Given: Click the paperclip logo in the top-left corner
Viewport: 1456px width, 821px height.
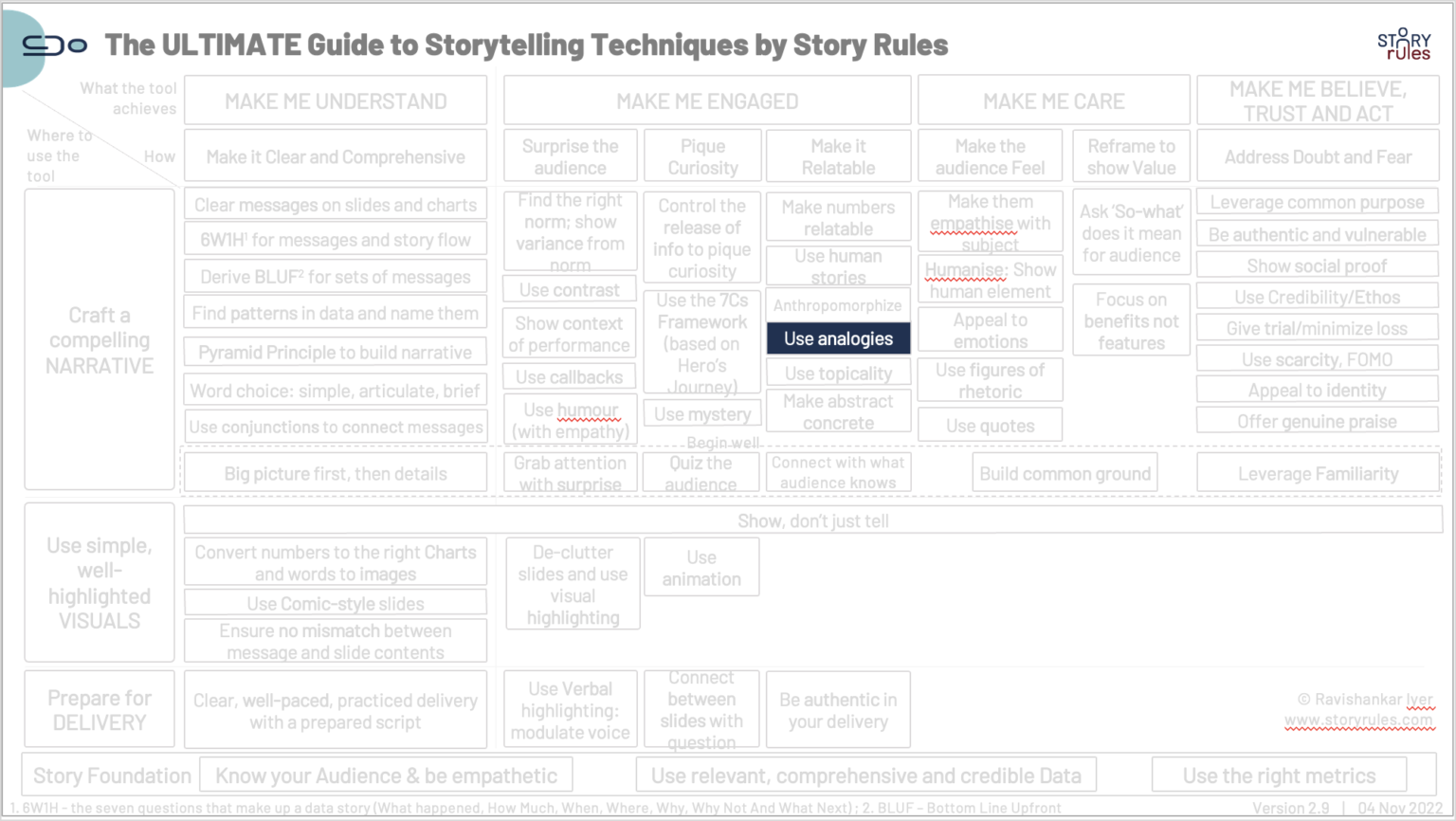Looking at the screenshot, I should 54,45.
